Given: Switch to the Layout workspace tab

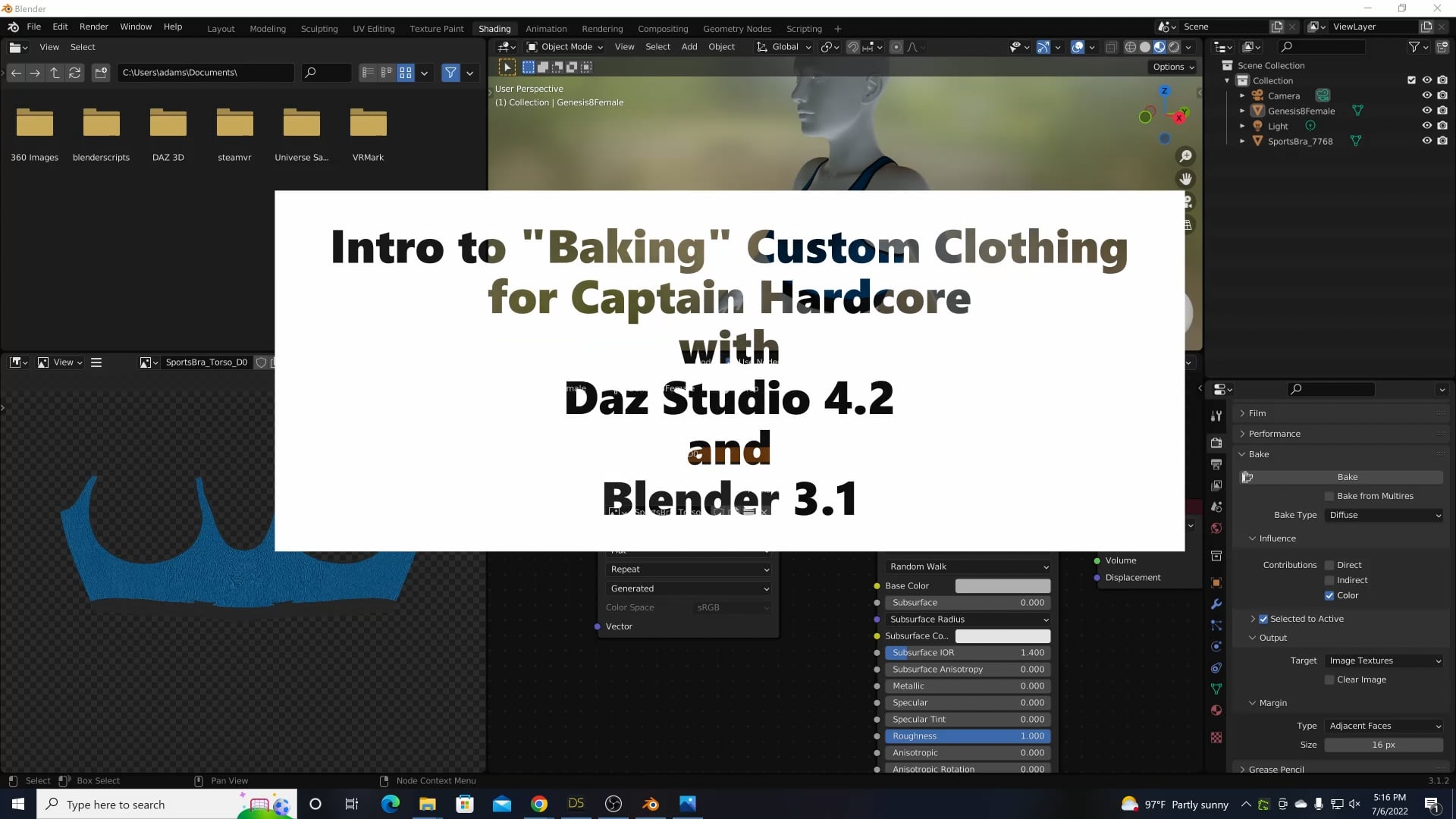Looking at the screenshot, I should [x=221, y=29].
